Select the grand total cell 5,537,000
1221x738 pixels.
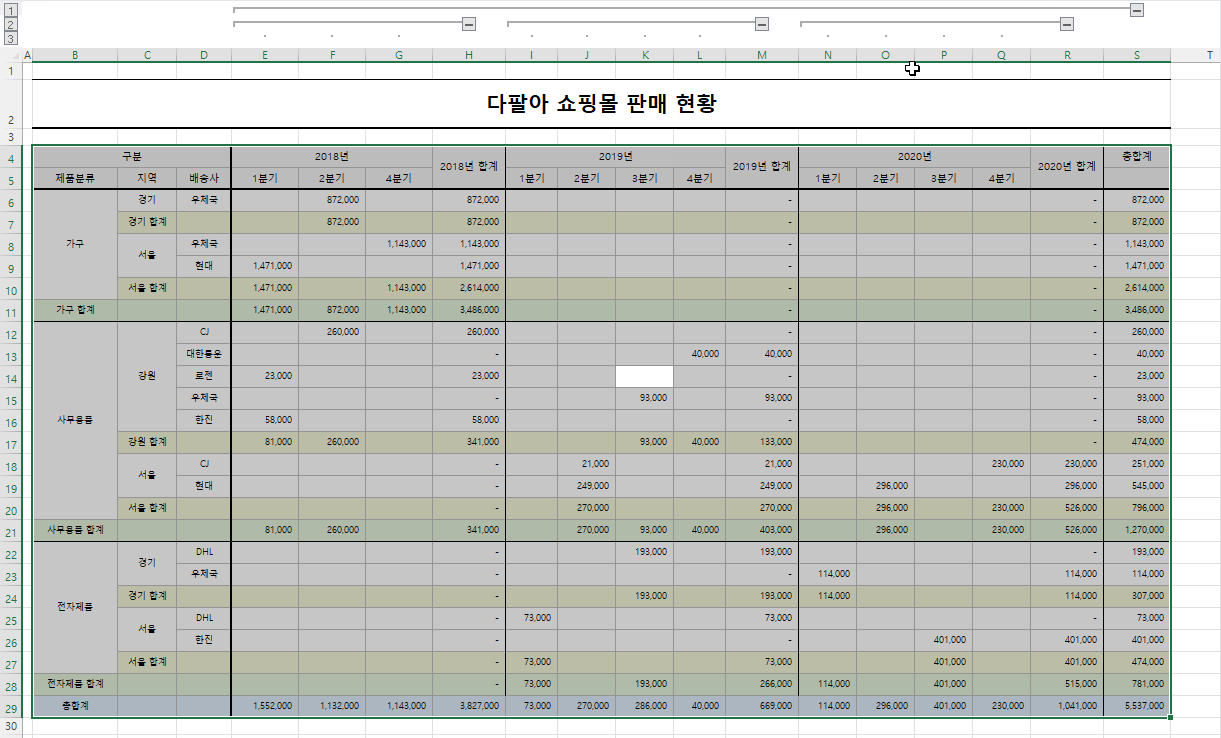pyautogui.click(x=1136, y=705)
